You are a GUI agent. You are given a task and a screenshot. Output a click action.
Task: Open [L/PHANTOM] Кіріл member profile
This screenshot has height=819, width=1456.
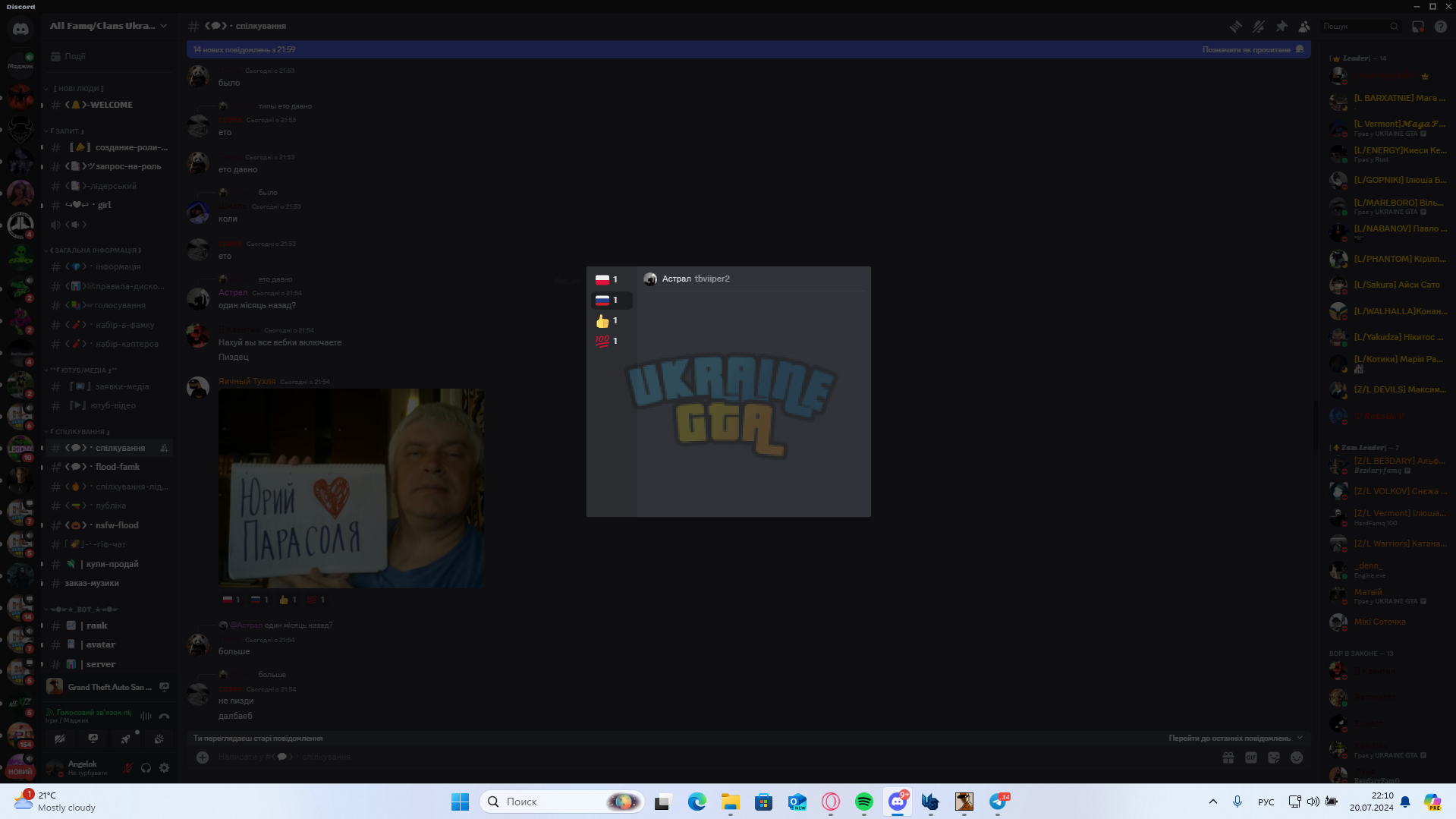tap(1388, 259)
